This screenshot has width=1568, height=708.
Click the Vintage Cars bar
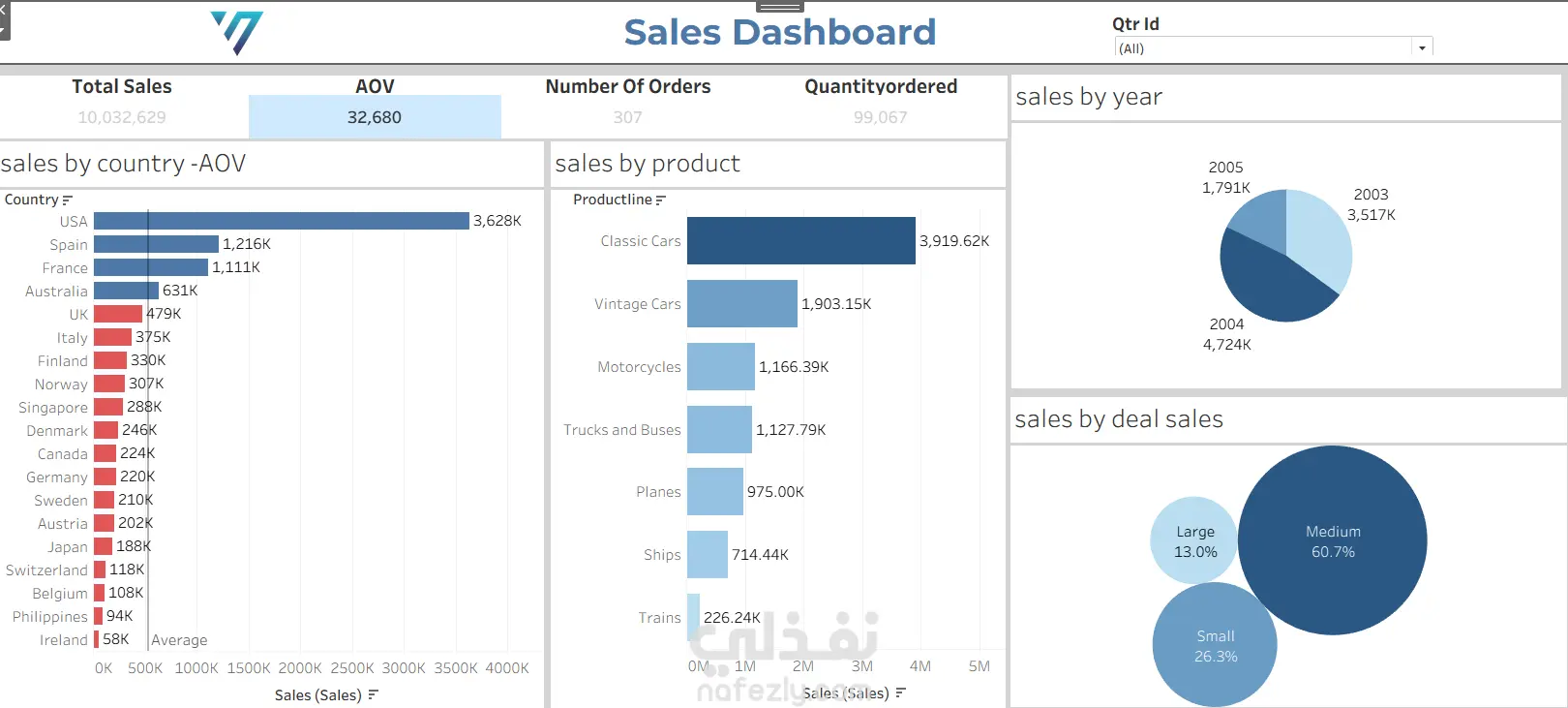pyautogui.click(x=742, y=304)
